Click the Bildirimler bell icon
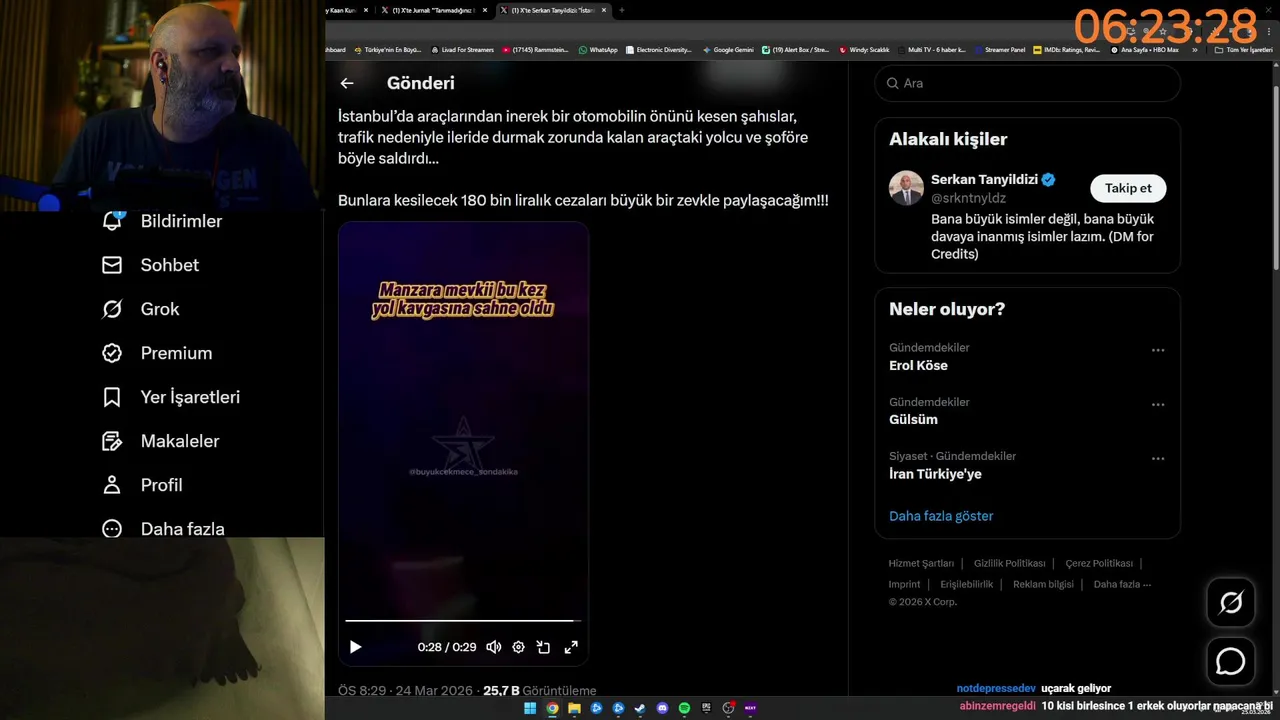Screen dimensions: 1280x720 click(112, 221)
